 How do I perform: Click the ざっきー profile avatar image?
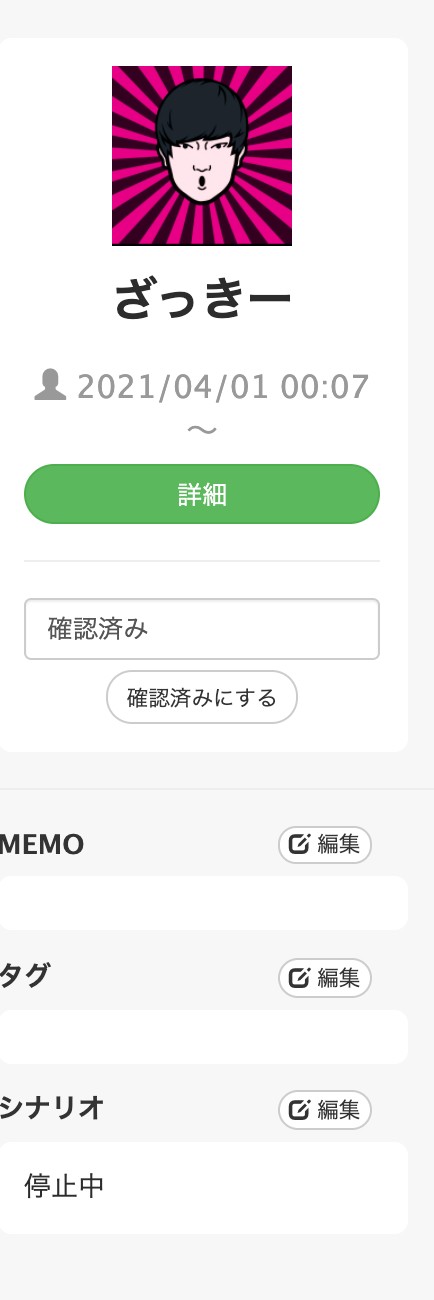point(202,156)
